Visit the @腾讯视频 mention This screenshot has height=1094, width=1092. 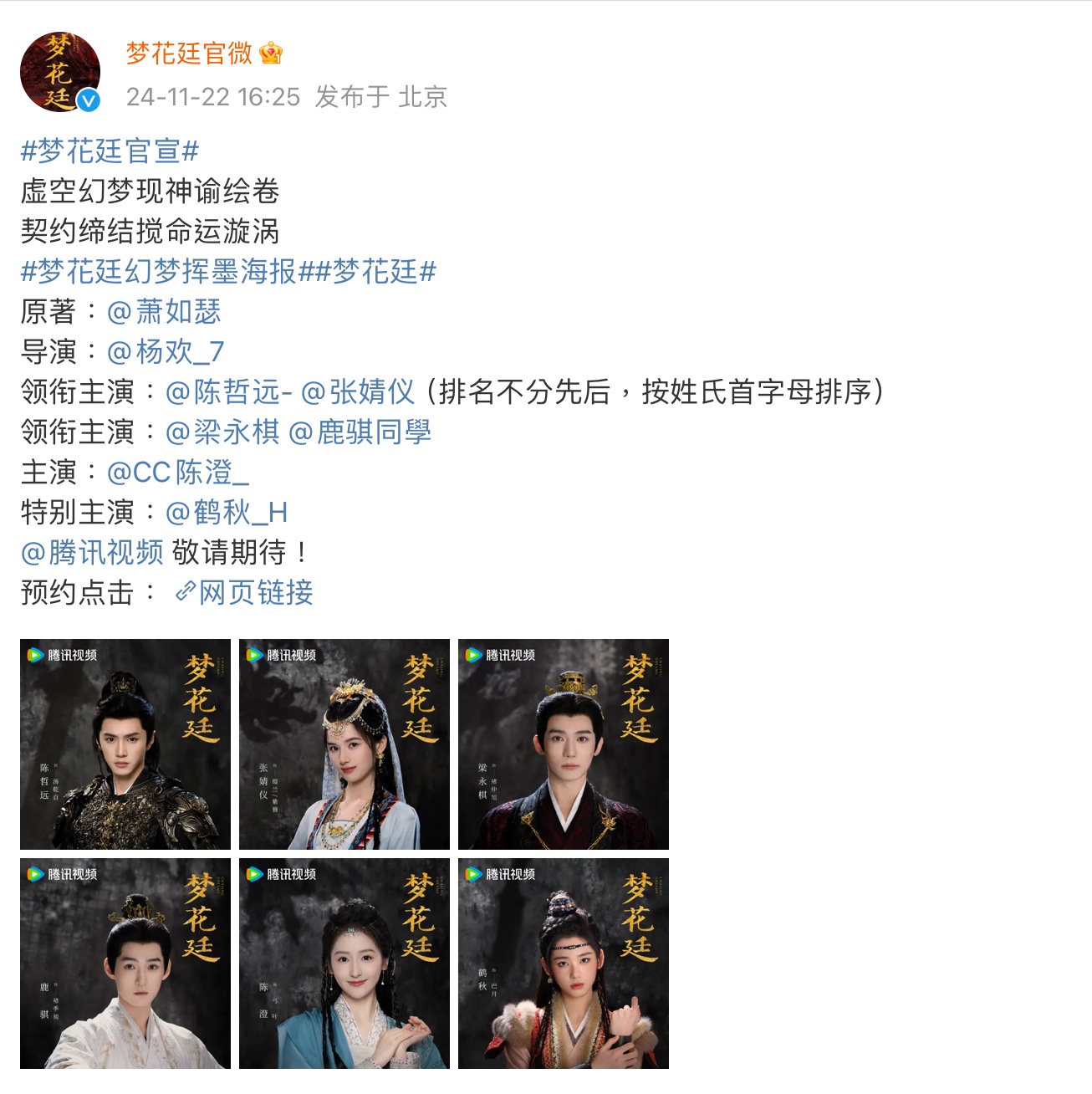click(x=92, y=553)
